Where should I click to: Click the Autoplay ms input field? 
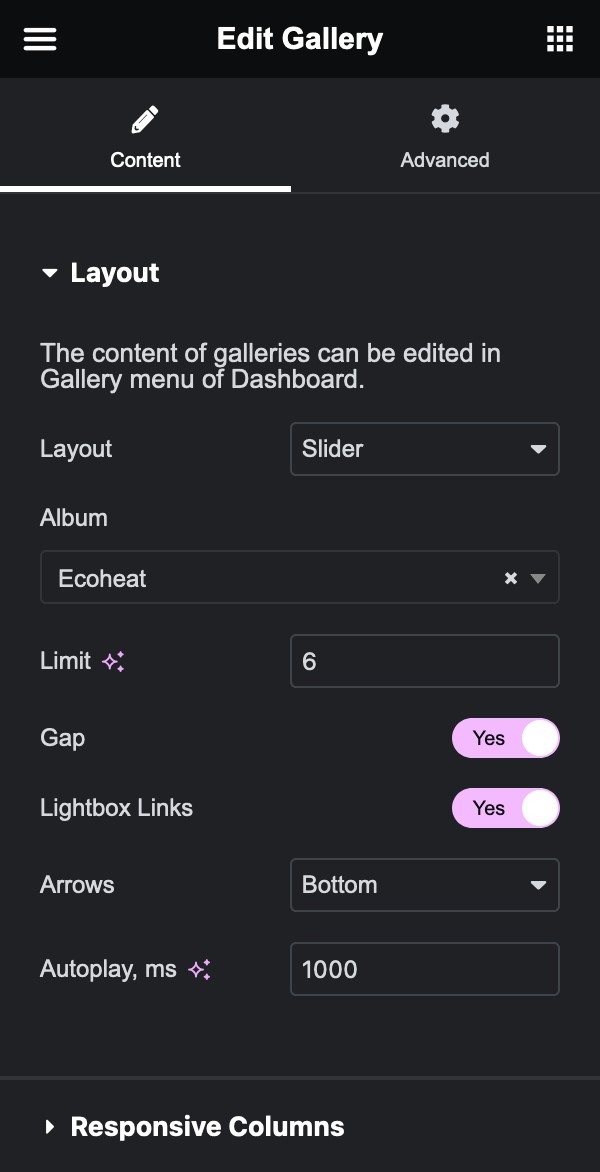click(424, 969)
